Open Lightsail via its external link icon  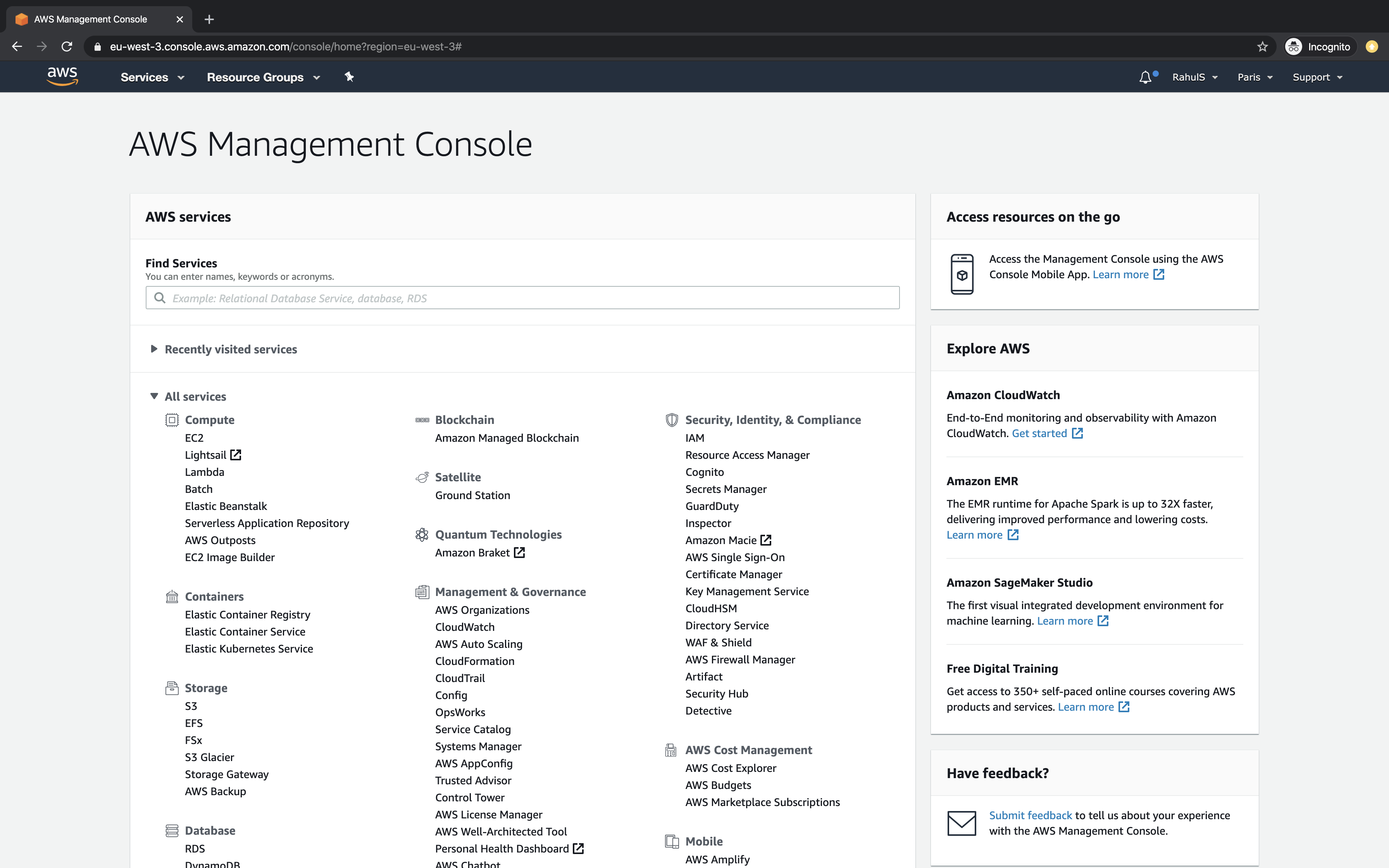pos(236,454)
